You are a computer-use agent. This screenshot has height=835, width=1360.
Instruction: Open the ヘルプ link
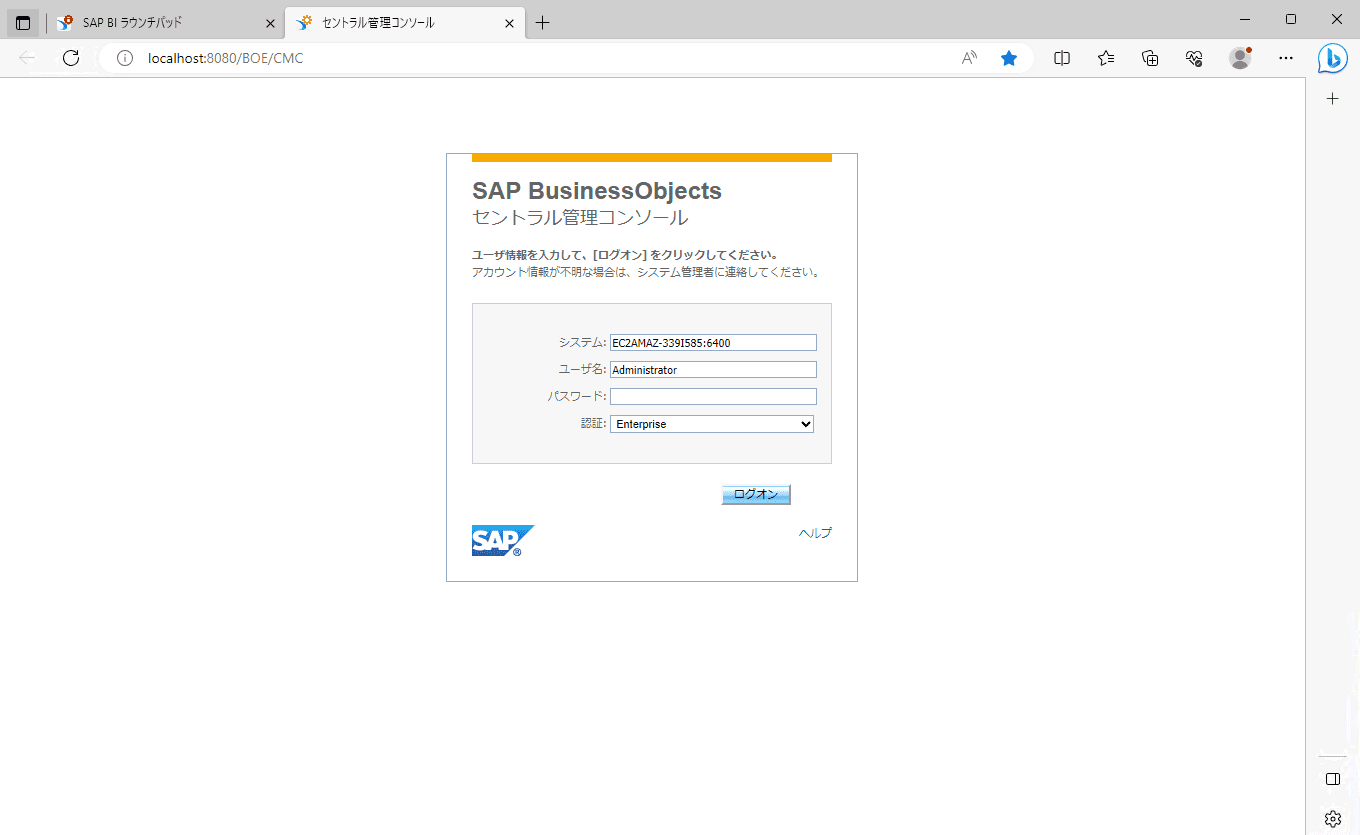814,533
